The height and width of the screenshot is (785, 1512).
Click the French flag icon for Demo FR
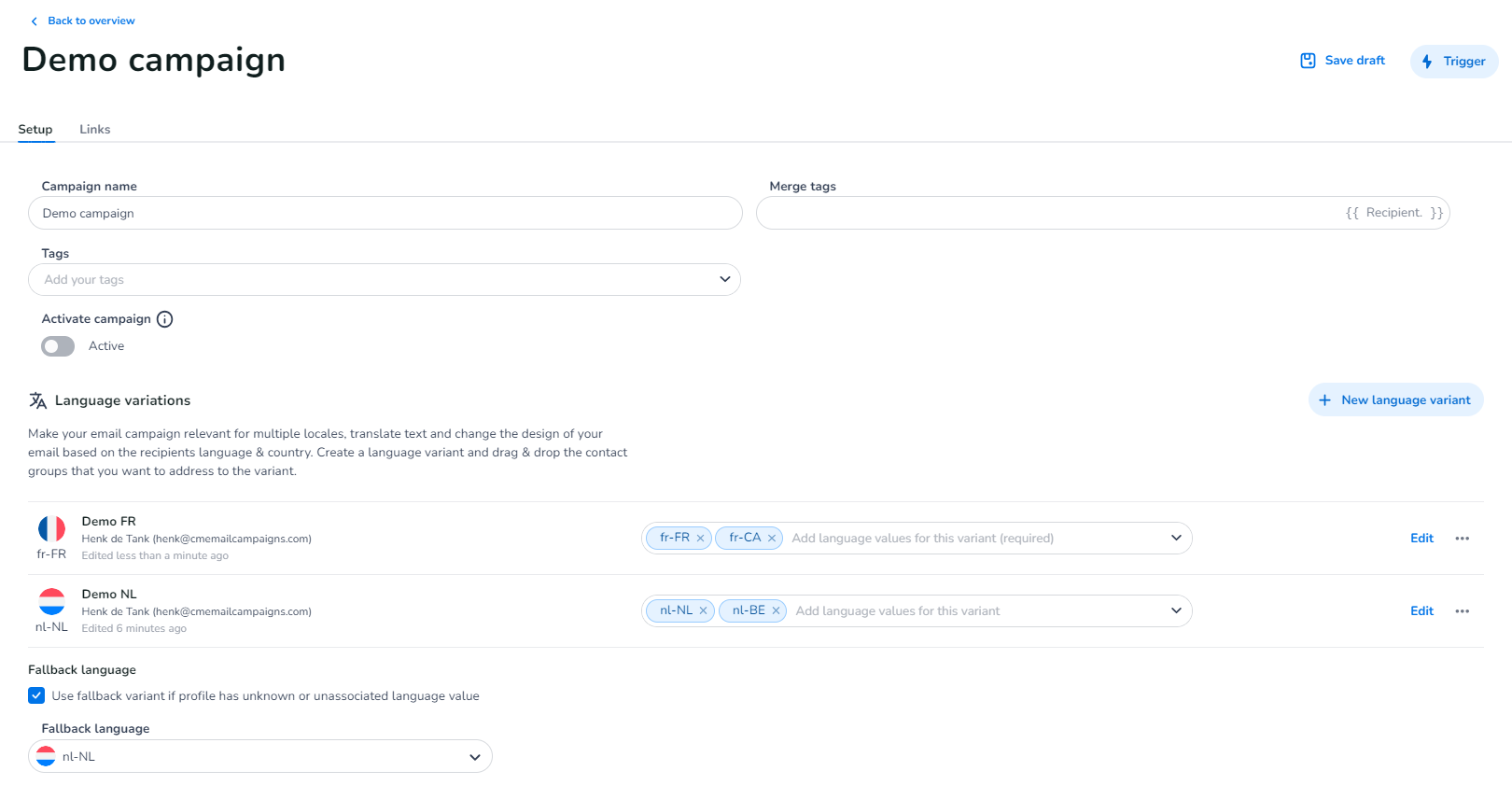pos(51,529)
